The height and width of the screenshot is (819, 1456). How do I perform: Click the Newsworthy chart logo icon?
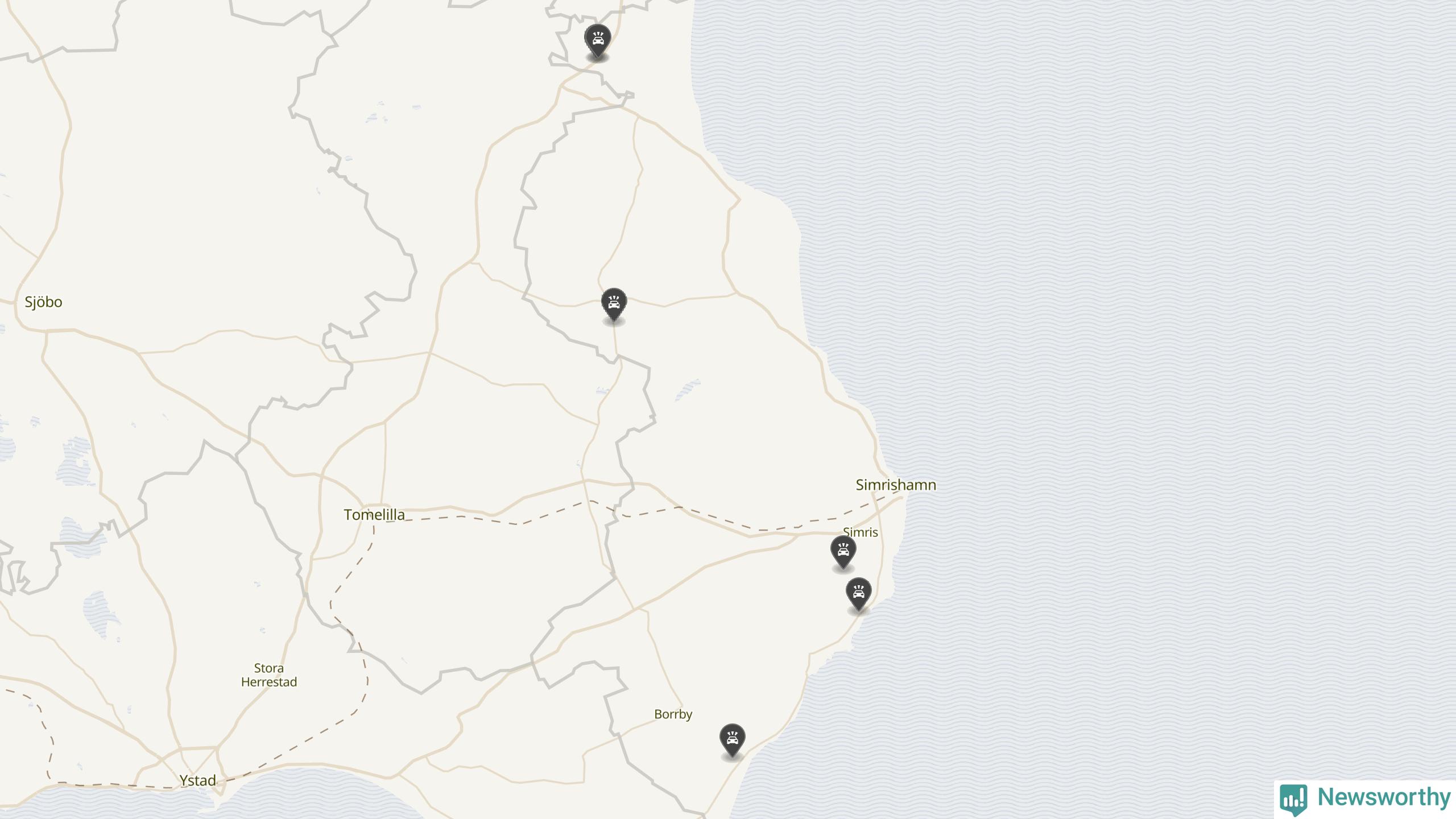(1293, 799)
